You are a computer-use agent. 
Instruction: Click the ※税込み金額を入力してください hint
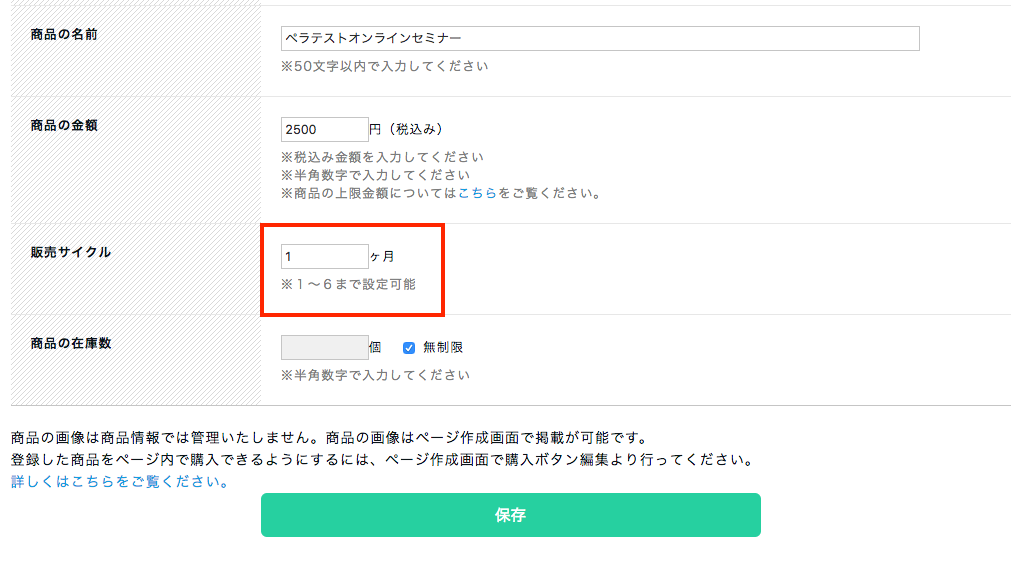(382, 157)
